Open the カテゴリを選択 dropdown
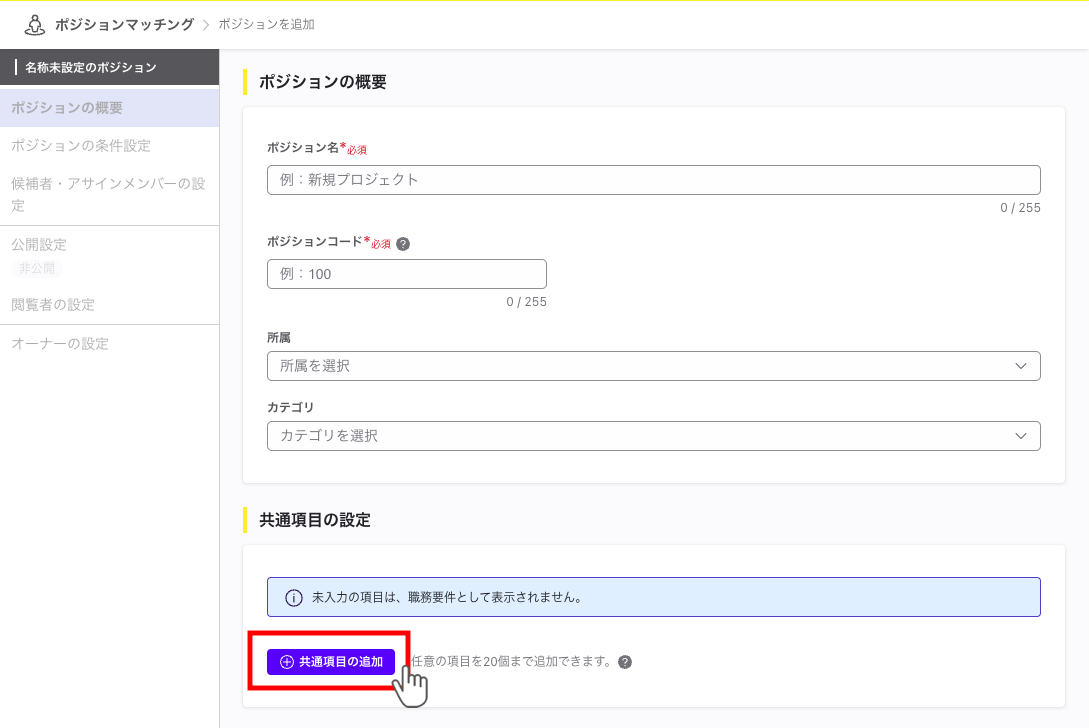The image size is (1089, 728). [653, 436]
